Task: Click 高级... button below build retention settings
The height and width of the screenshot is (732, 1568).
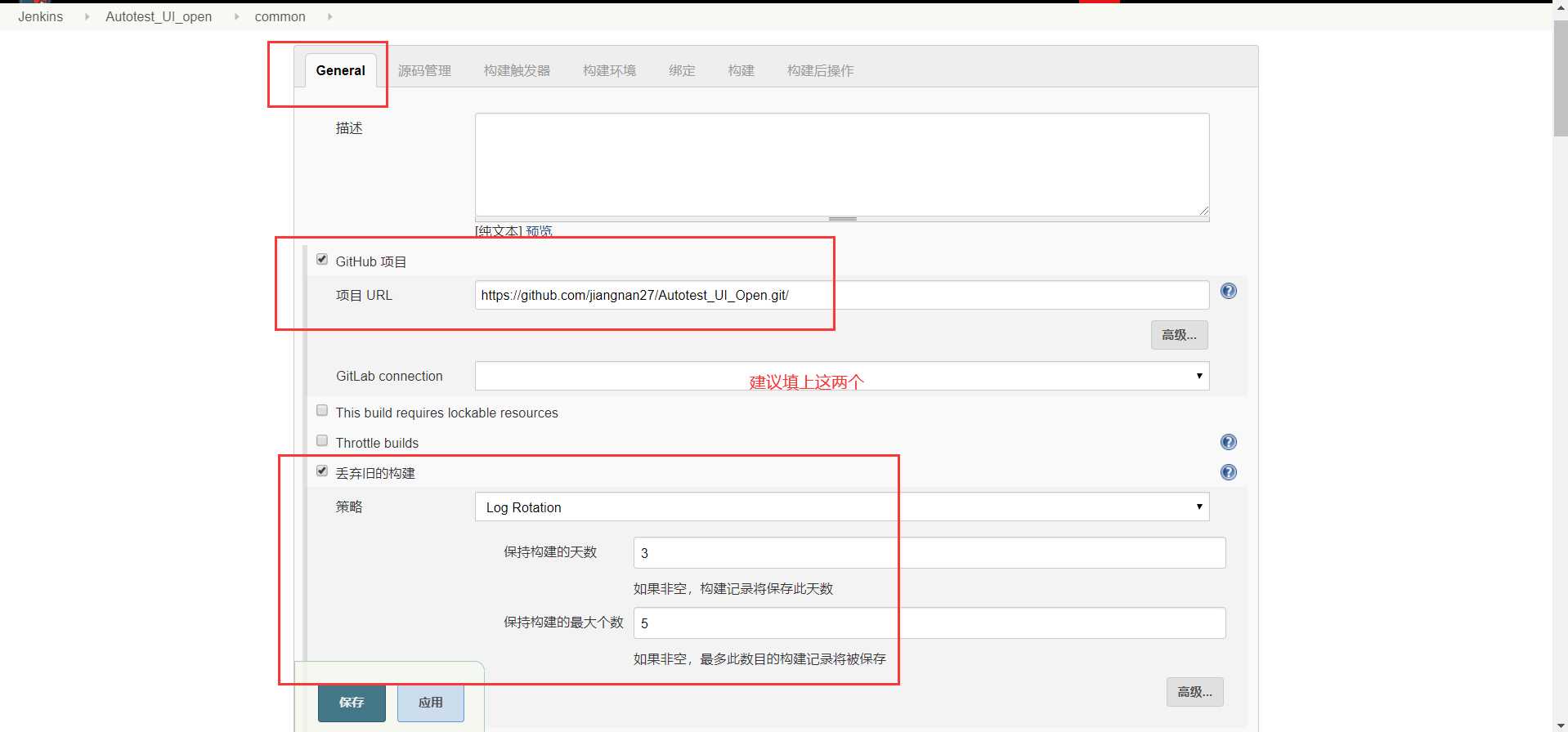Action: click(1194, 692)
